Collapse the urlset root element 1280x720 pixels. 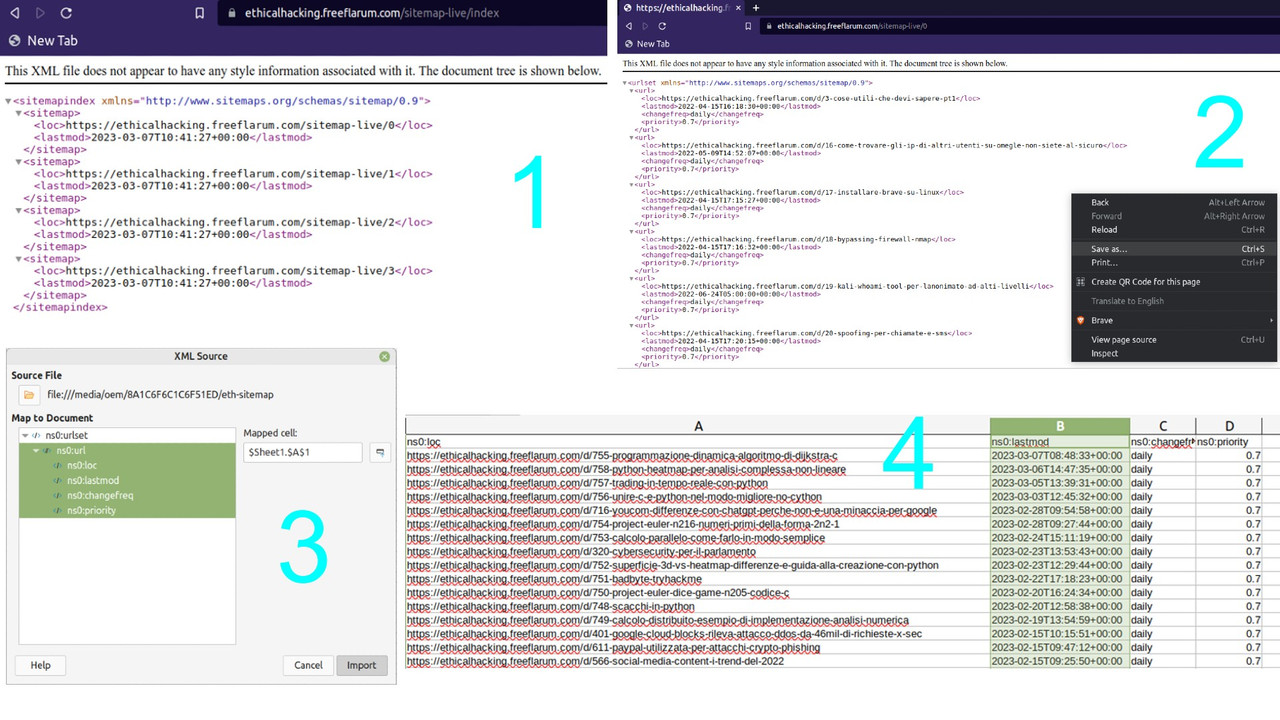pyautogui.click(x=626, y=83)
